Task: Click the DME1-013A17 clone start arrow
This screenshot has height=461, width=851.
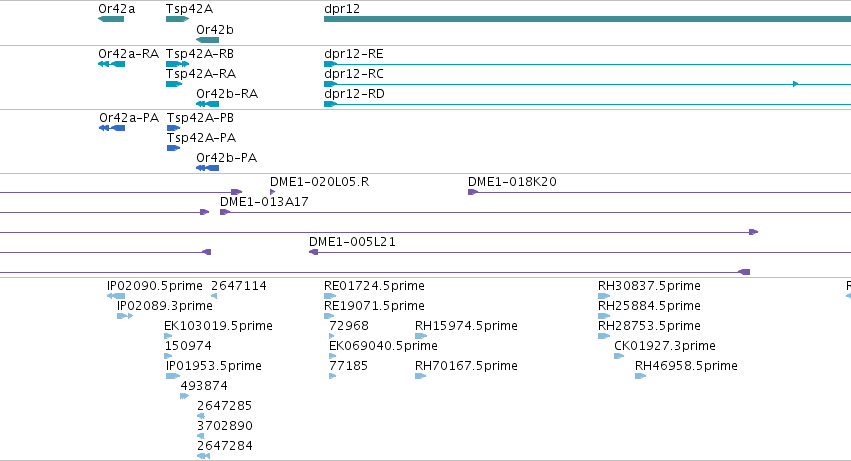Action: point(225,212)
